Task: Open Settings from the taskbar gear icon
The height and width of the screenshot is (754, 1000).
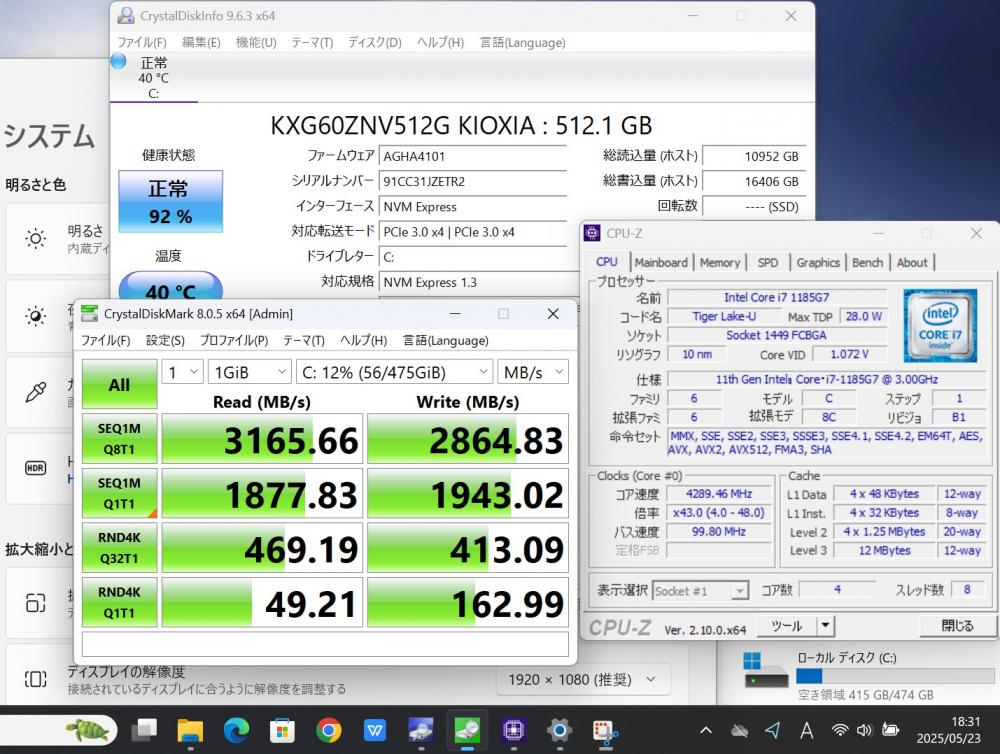Action: click(559, 730)
